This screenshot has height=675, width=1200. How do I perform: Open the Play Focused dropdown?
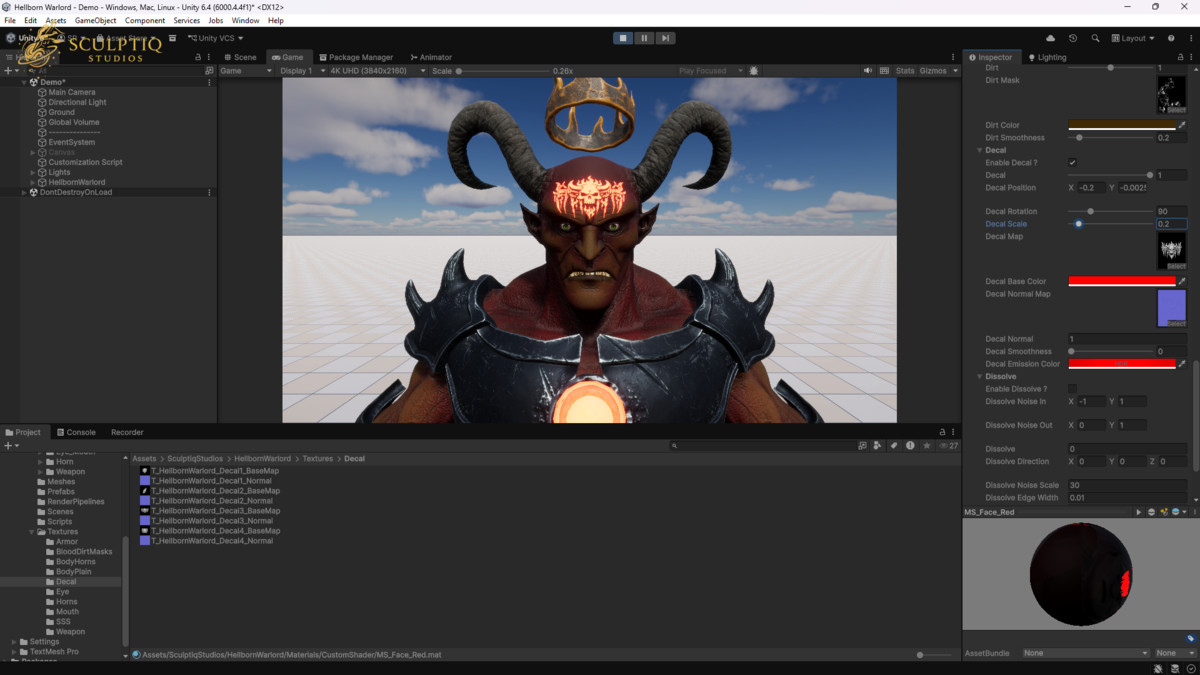pos(710,71)
